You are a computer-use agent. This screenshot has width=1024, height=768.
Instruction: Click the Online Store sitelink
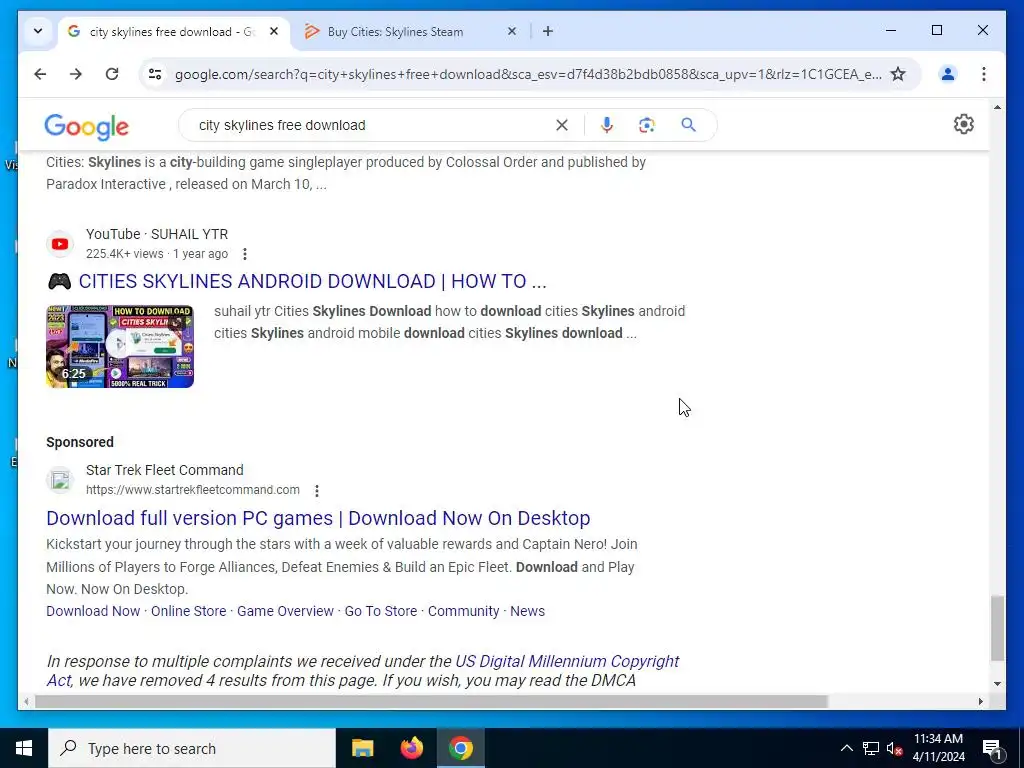(x=189, y=611)
